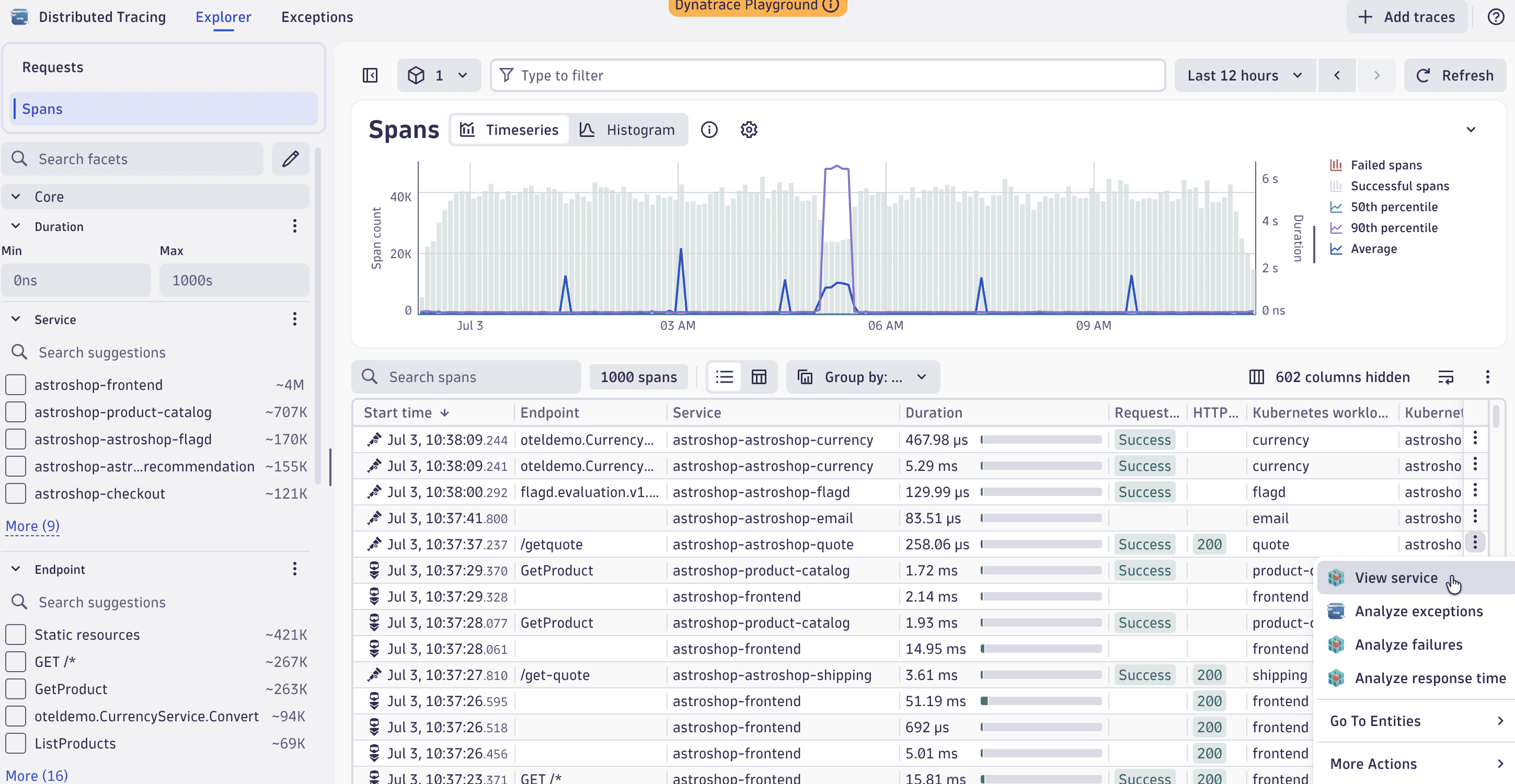Open Service facet options menu

pos(295,319)
